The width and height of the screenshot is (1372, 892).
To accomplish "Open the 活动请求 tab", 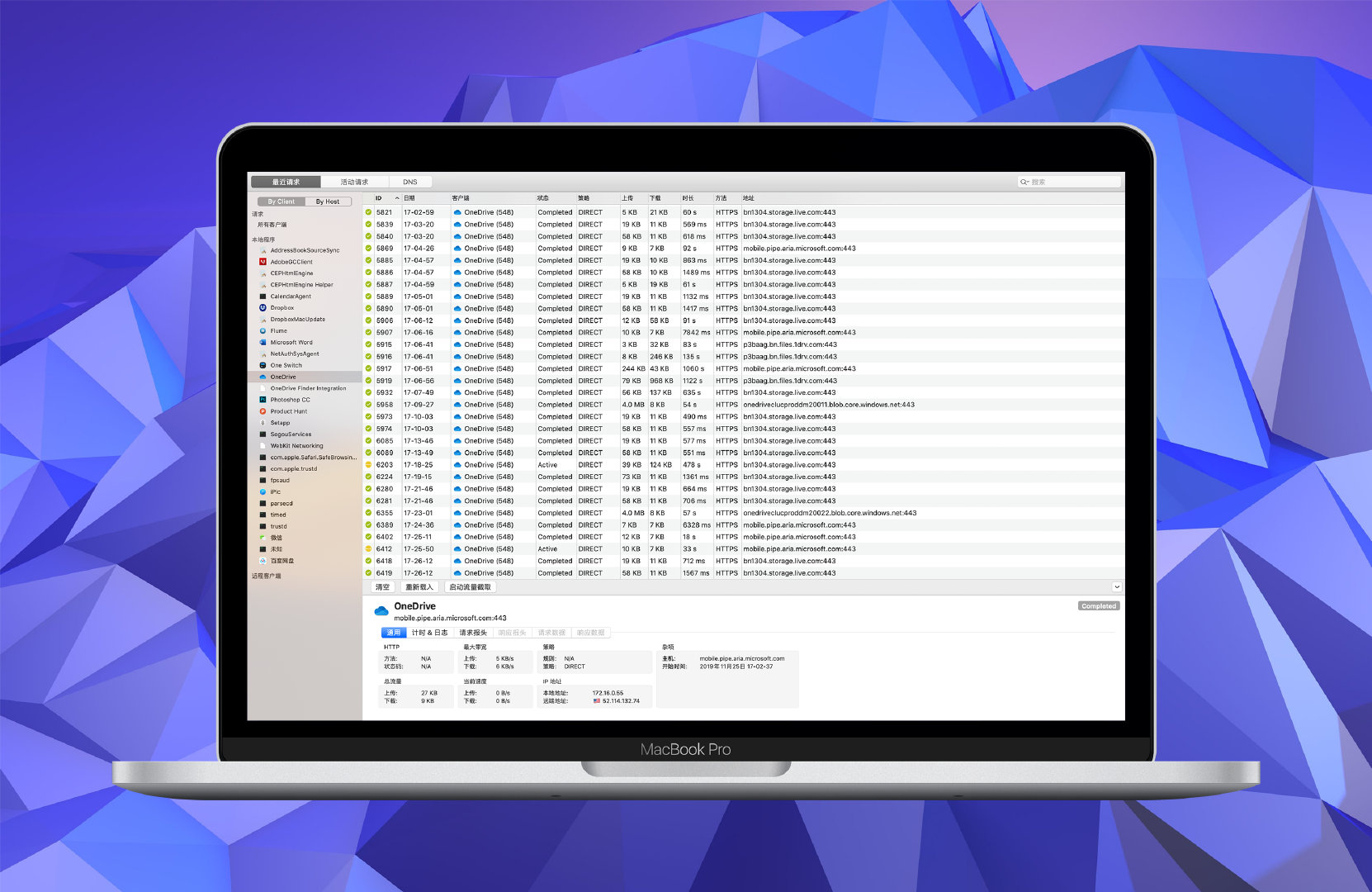I will pos(355,182).
